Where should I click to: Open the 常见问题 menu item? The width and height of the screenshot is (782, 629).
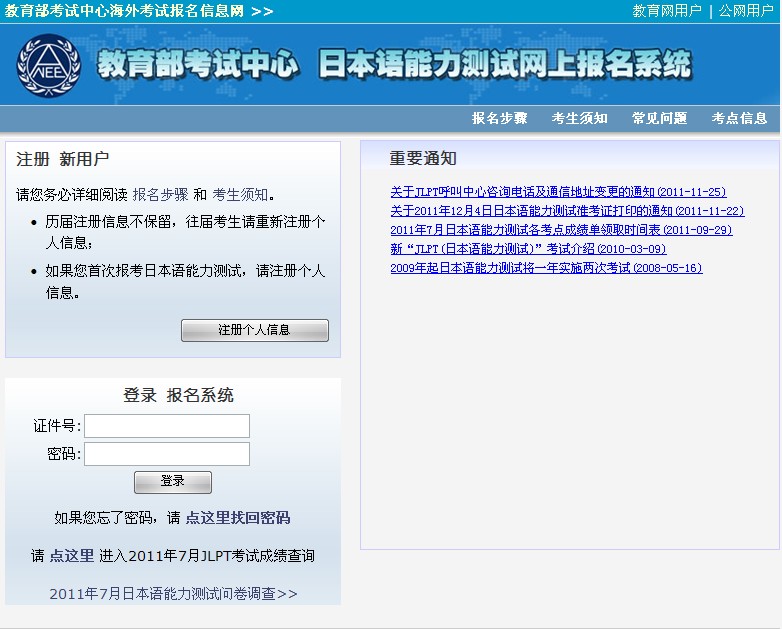point(659,118)
